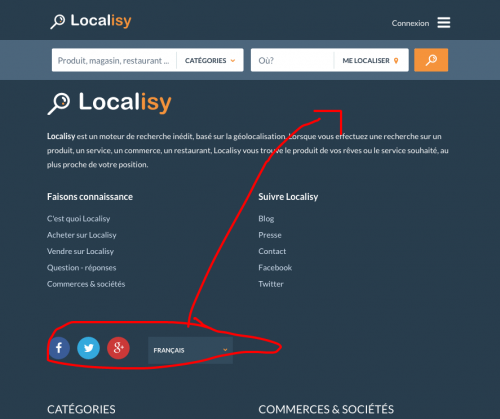Open the Contact link
The width and height of the screenshot is (500, 419).
272,251
